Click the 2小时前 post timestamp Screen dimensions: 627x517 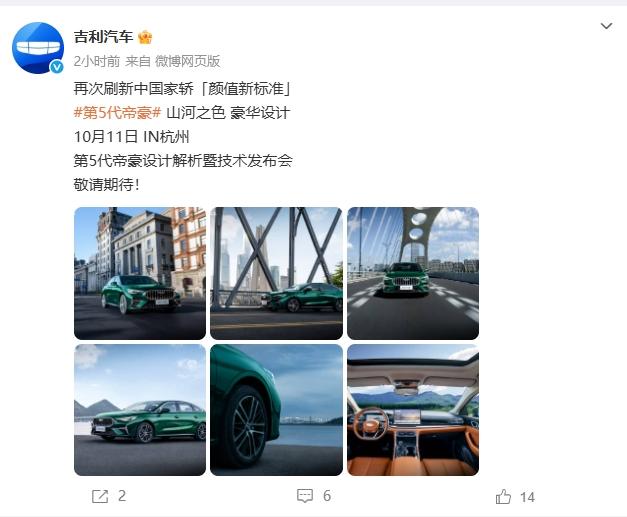click(x=97, y=61)
